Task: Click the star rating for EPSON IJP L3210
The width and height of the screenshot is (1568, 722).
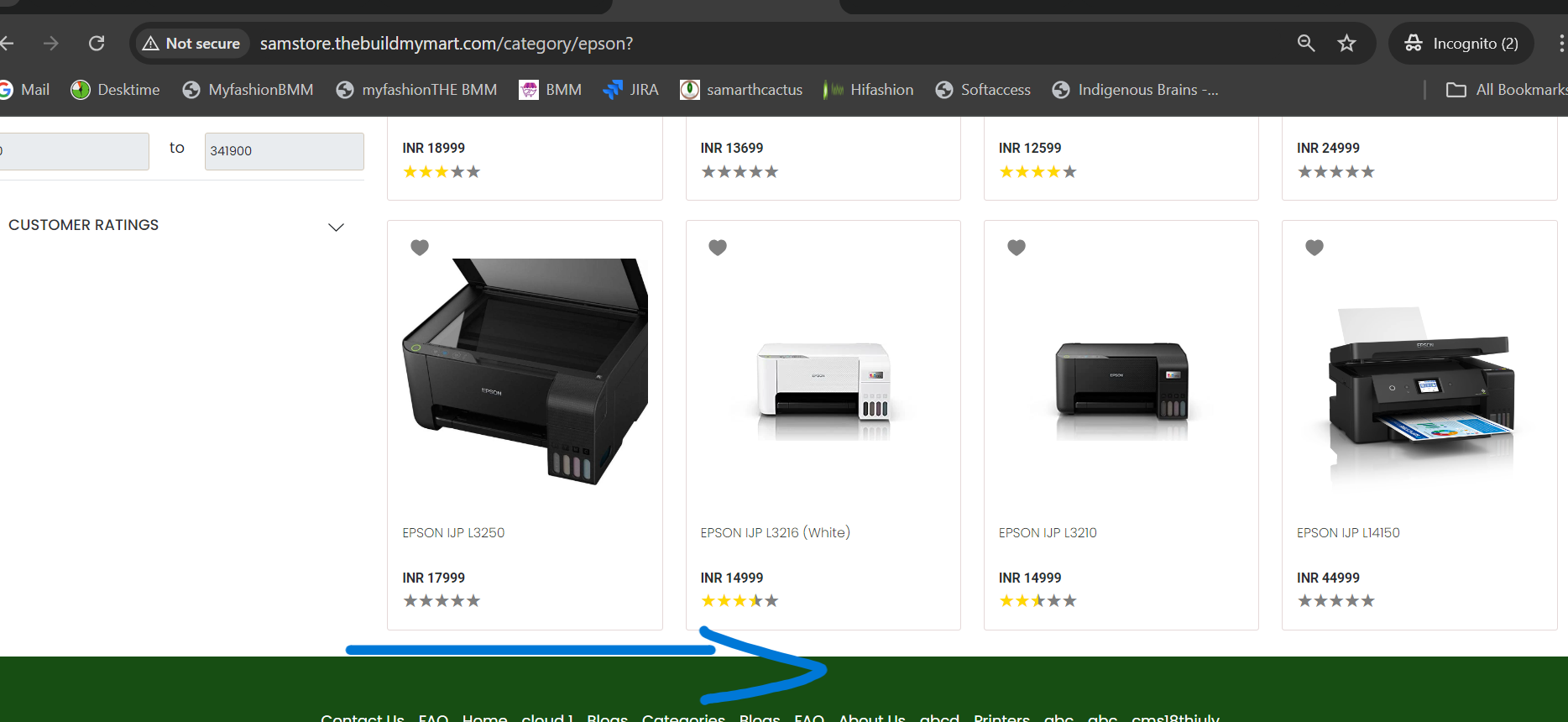Action: [x=1037, y=601]
